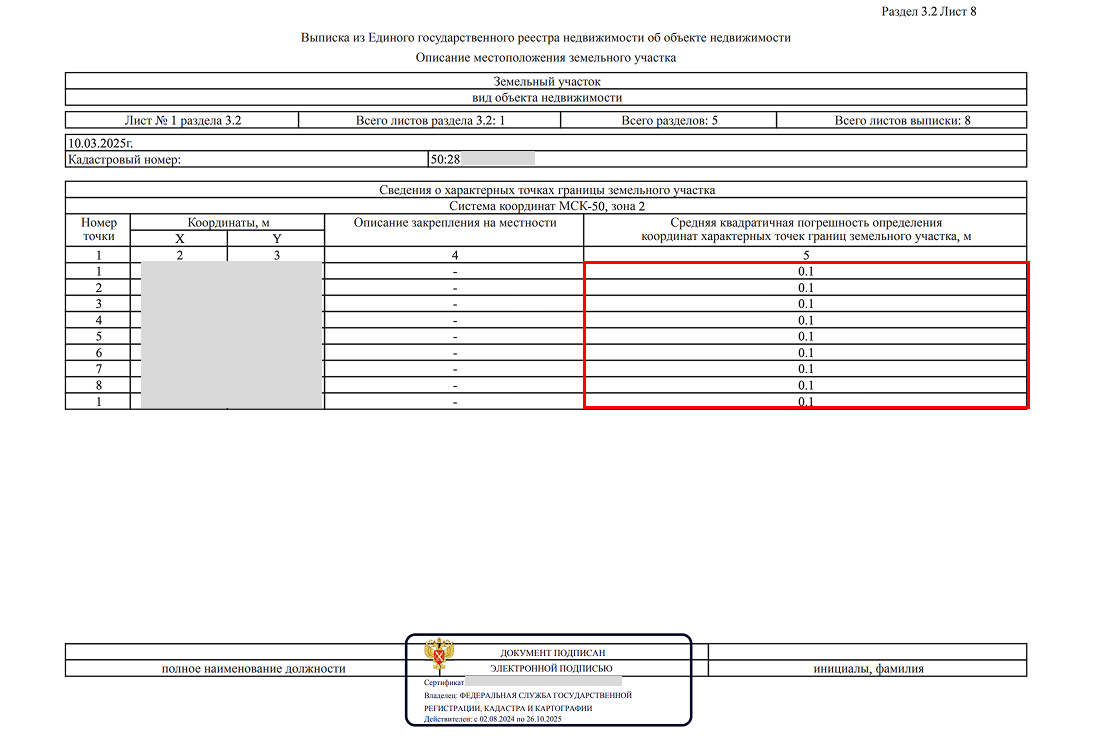1093x750 pixels.
Task: Click the dash in point 3's description cell
Action: pos(454,305)
